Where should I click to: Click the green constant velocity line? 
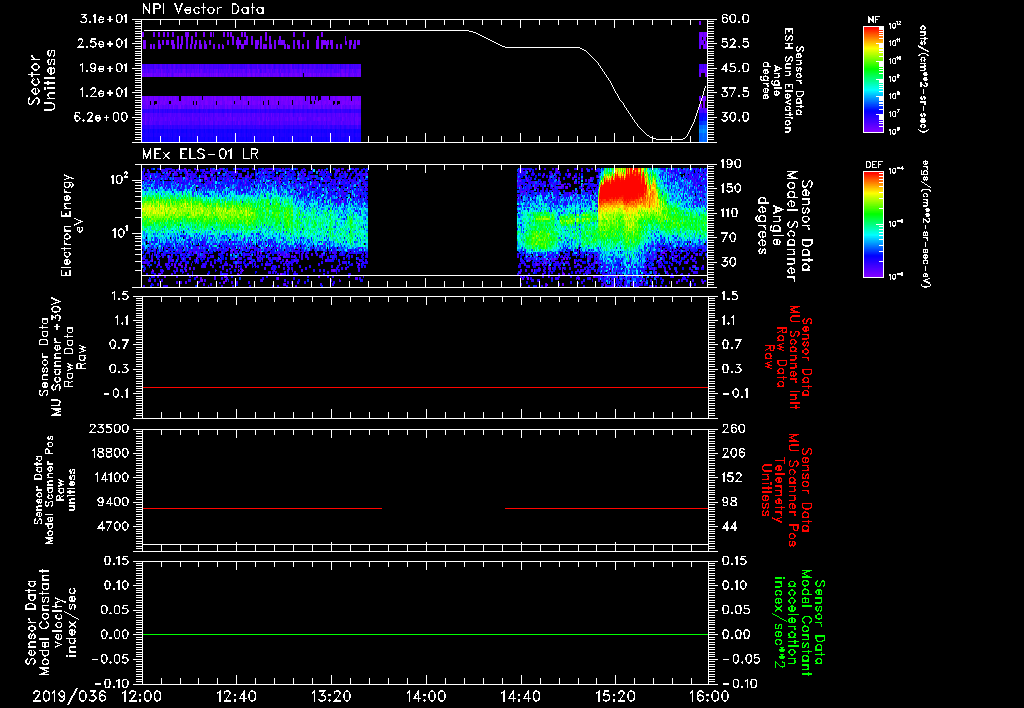coord(425,634)
